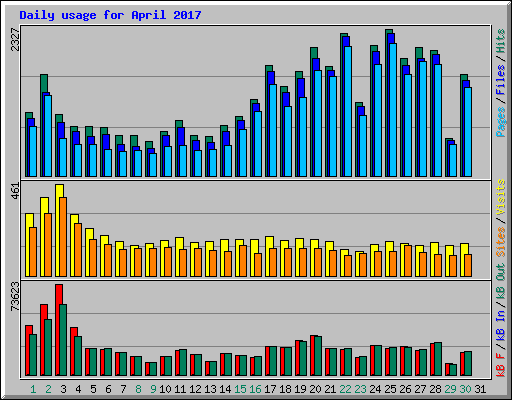Click day label 20 on the x-axis

pos(315,389)
